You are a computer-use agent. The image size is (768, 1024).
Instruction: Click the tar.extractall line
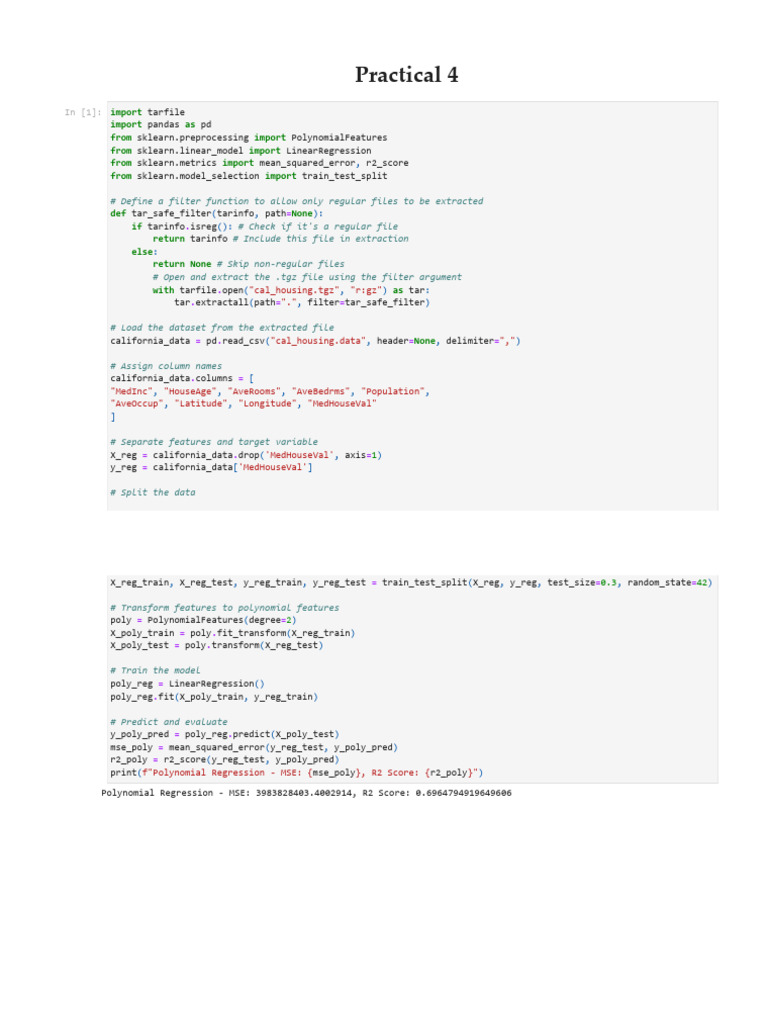pos(302,302)
